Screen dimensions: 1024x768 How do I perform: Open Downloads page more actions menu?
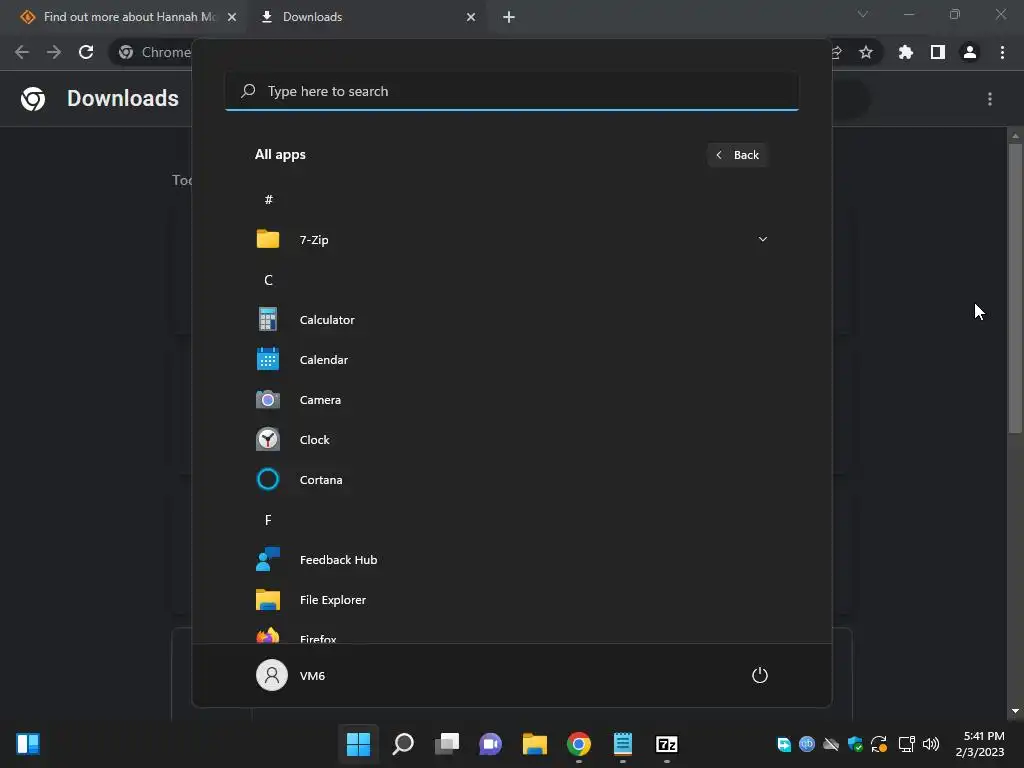point(990,99)
